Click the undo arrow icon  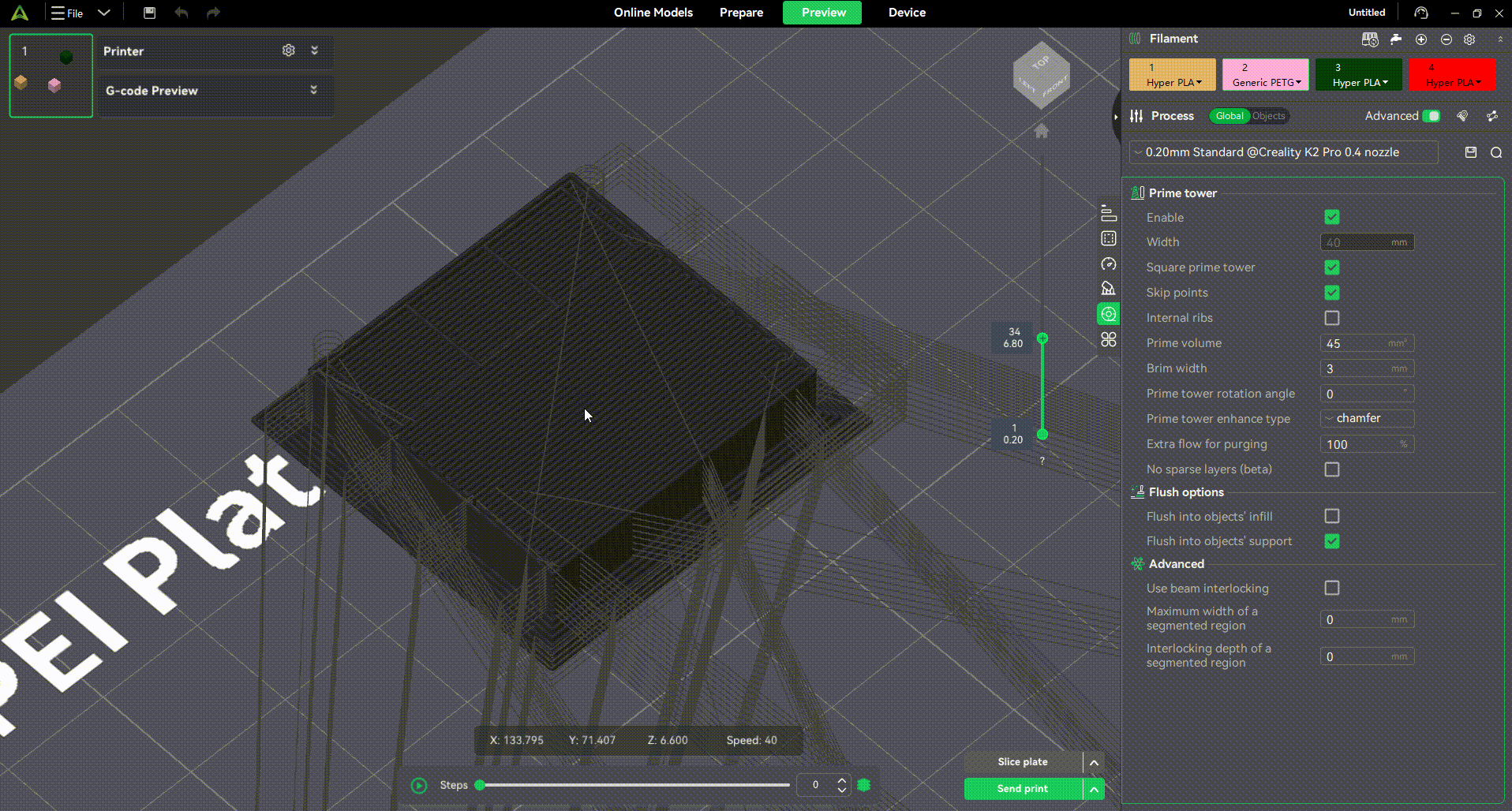click(182, 13)
